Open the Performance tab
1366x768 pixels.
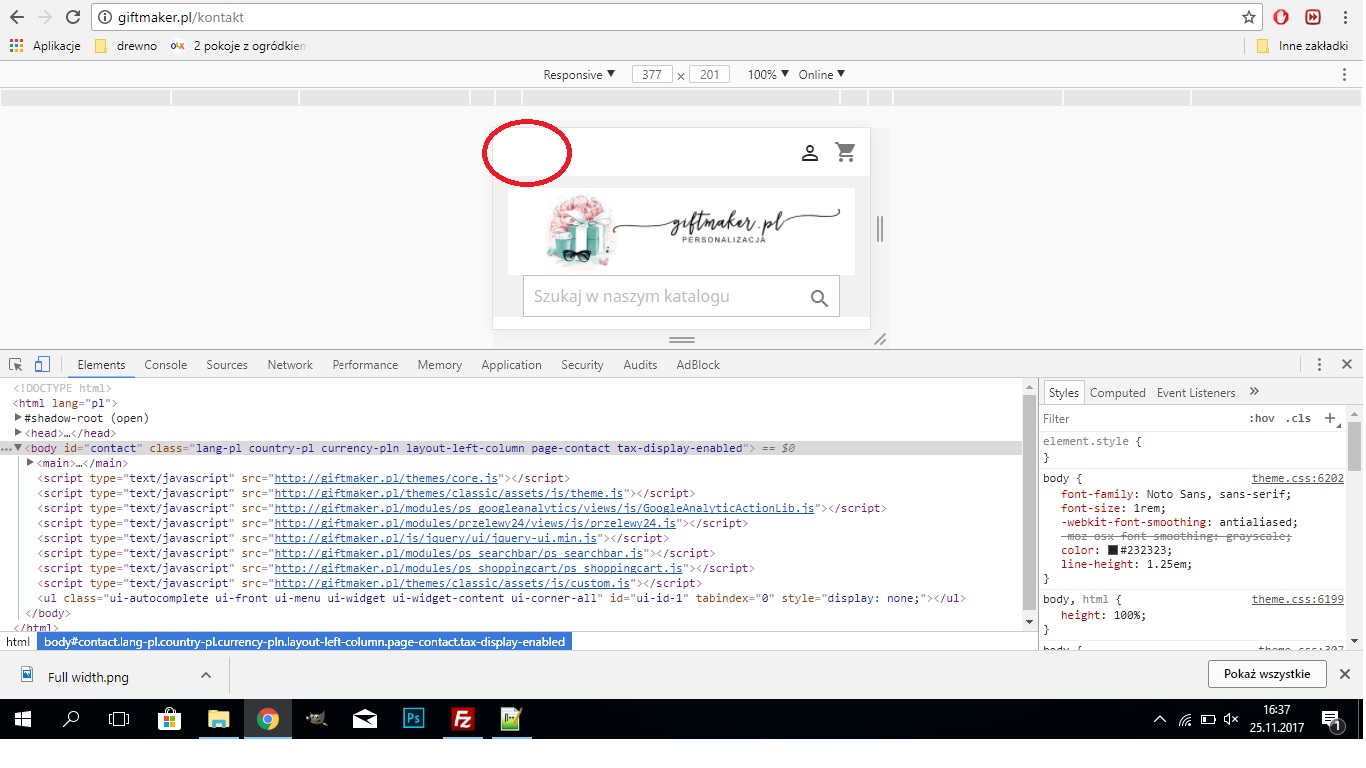(x=365, y=365)
